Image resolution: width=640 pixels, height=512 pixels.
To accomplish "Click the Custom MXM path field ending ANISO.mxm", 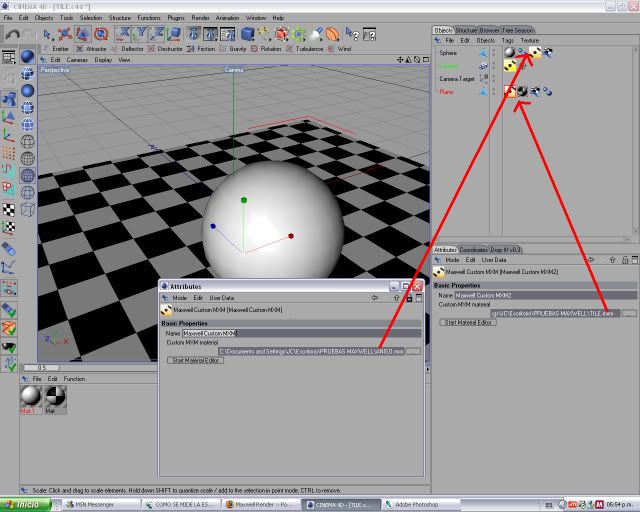I will coord(311,352).
